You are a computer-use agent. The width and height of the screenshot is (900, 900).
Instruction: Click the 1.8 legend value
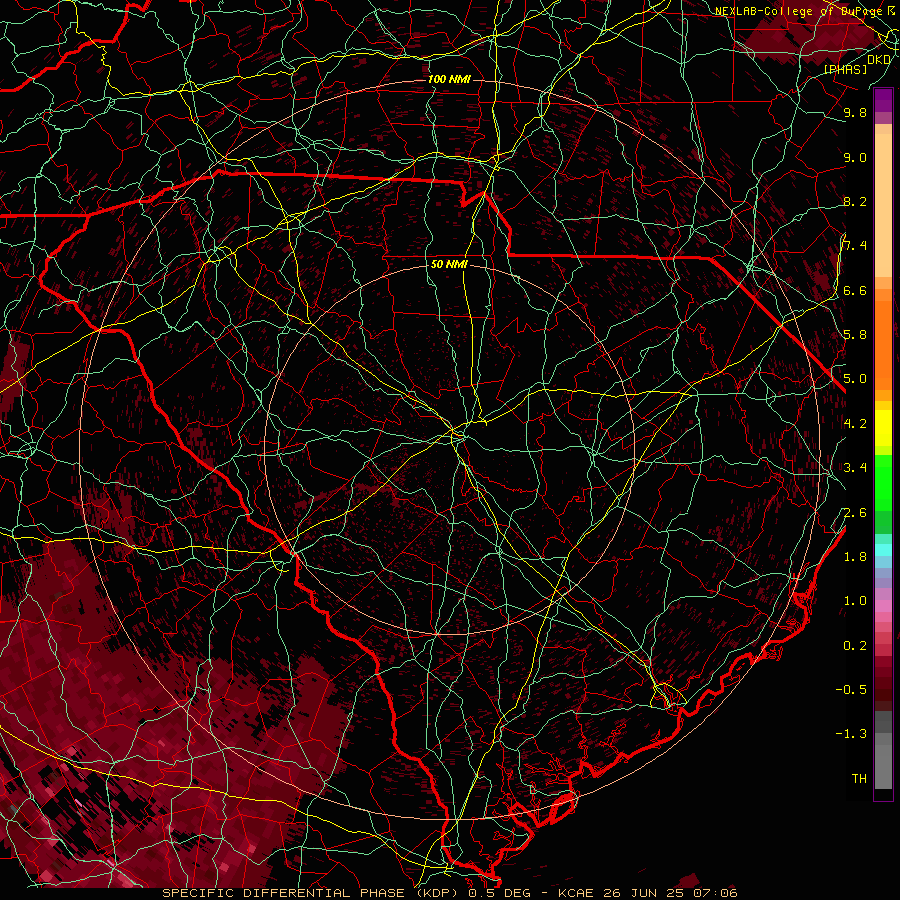pos(855,557)
